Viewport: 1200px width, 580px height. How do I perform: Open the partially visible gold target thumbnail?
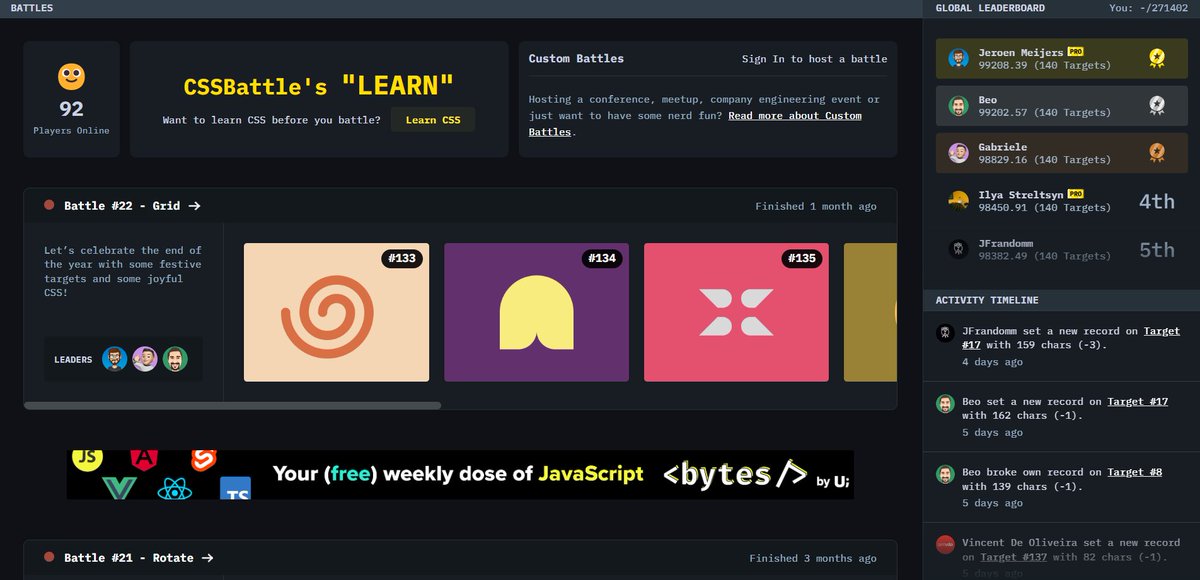pyautogui.click(x=870, y=312)
